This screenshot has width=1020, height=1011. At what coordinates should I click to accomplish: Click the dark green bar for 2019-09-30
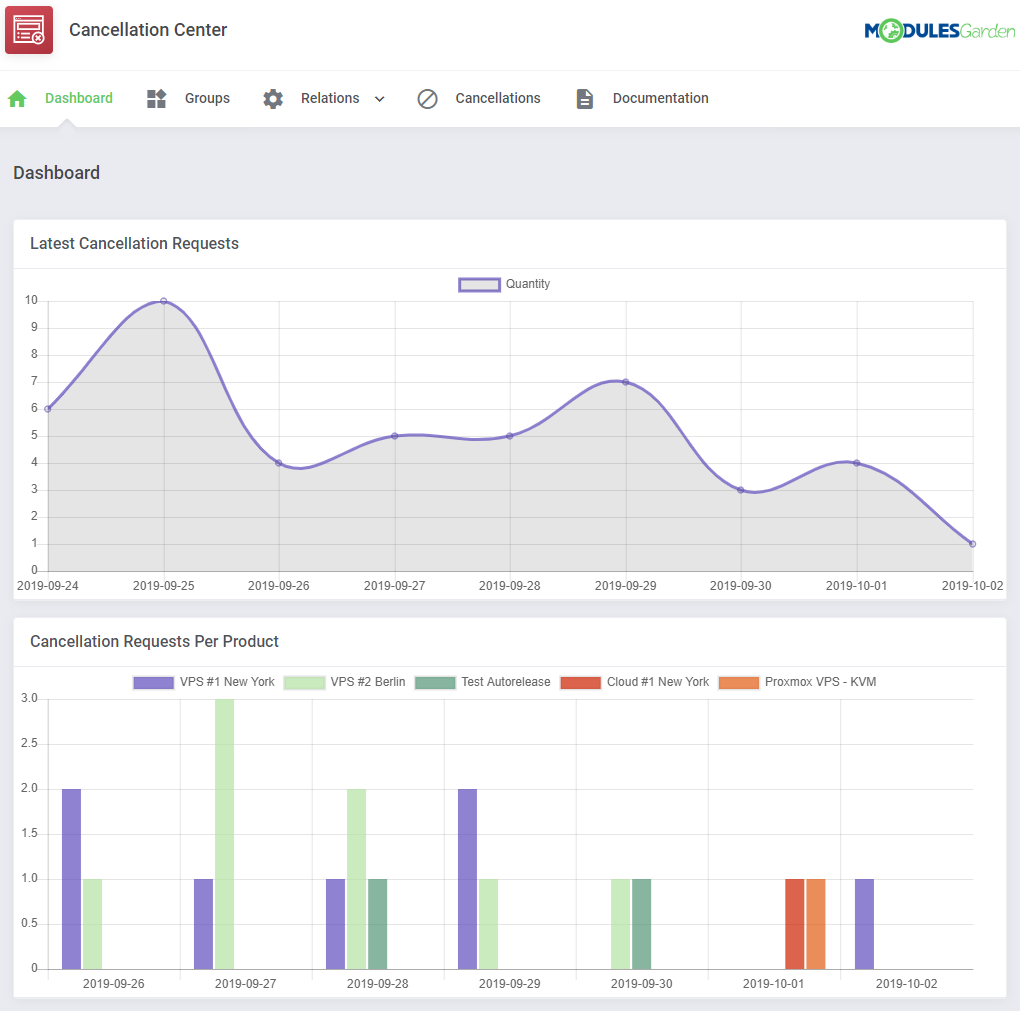point(642,924)
